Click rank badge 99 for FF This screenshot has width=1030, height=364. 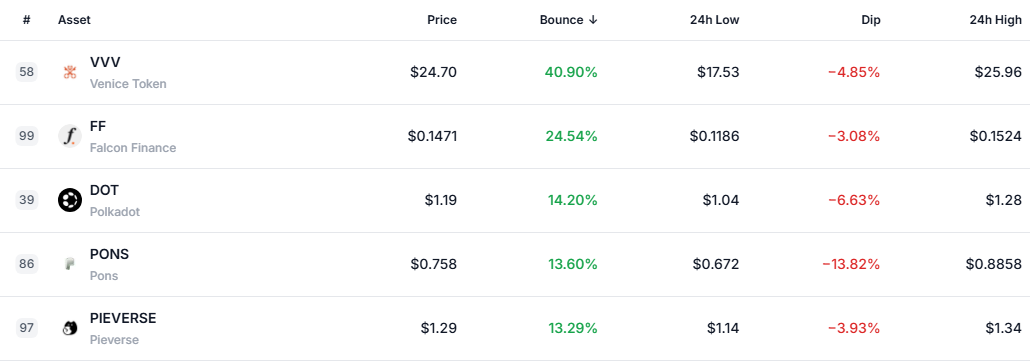click(27, 136)
